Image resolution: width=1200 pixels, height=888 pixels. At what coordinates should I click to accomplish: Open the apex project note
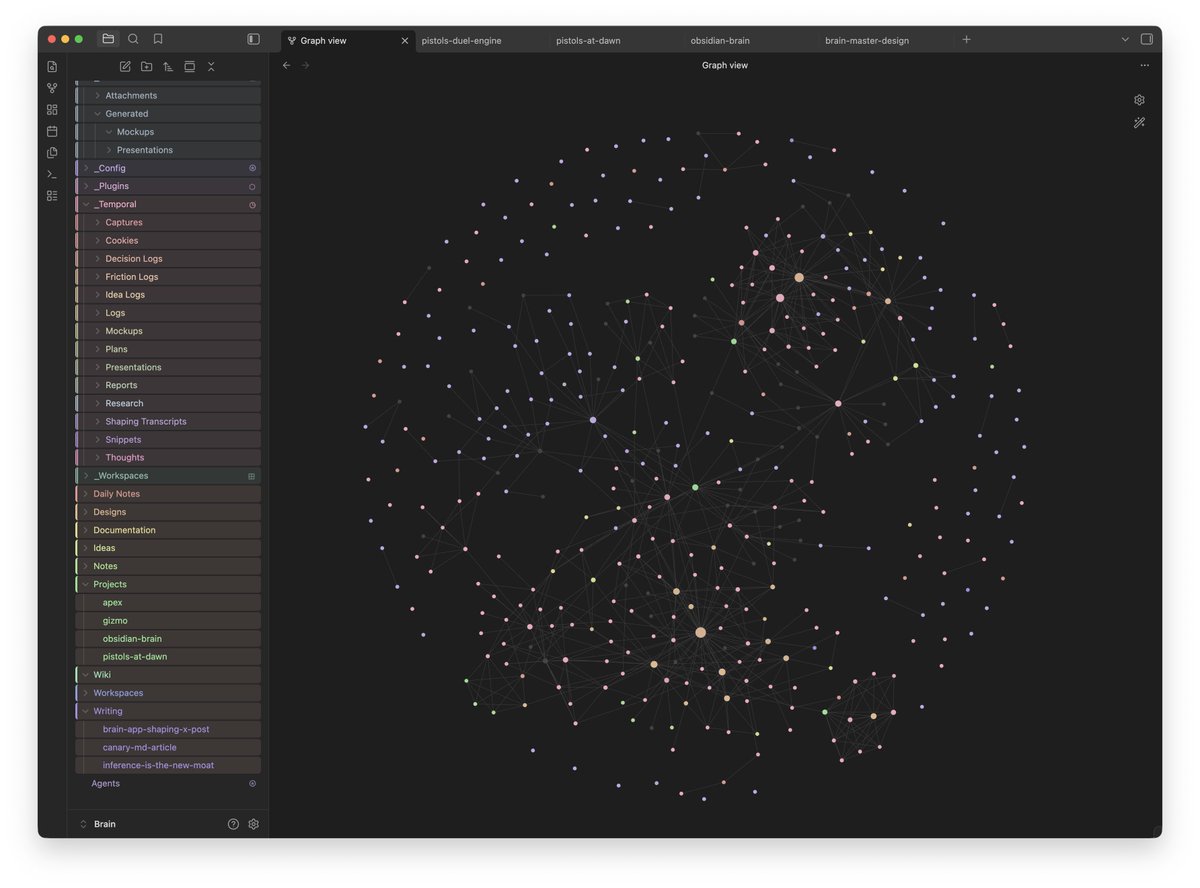[x=168, y=603]
